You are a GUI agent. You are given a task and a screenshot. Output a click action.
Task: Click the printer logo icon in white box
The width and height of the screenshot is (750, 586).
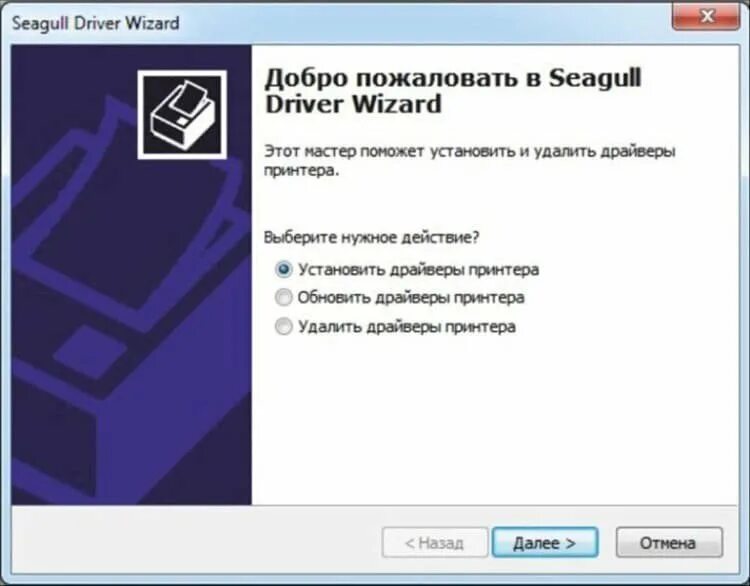tap(182, 115)
